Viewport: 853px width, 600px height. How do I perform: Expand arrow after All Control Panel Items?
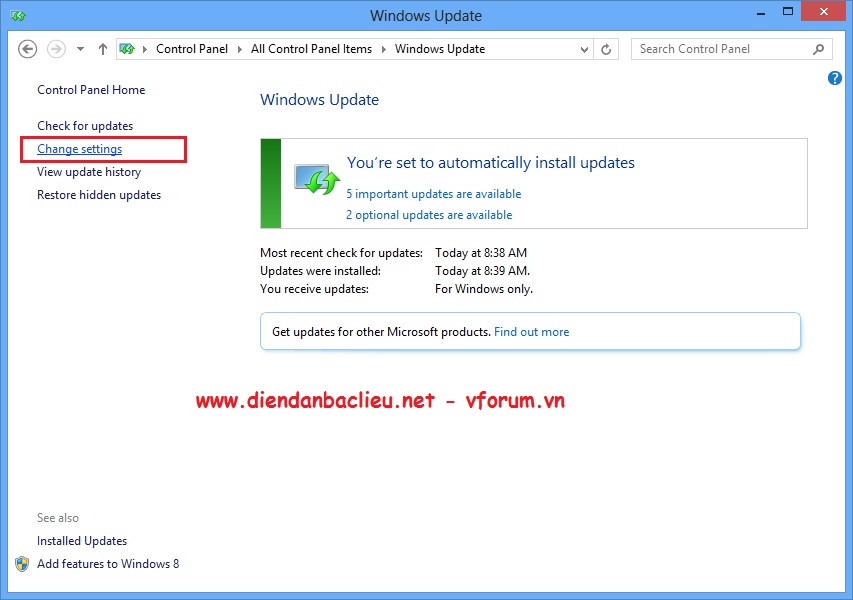pyautogui.click(x=384, y=49)
